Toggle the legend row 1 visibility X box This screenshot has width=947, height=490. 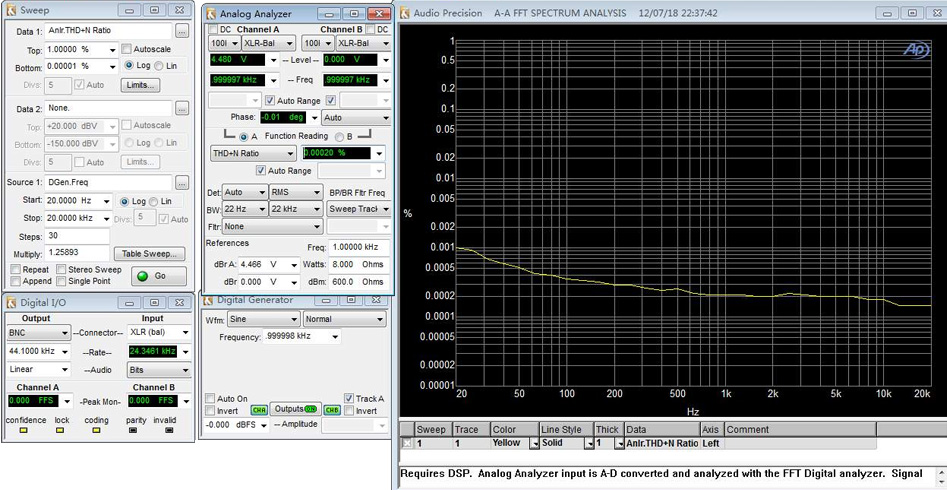[407, 443]
